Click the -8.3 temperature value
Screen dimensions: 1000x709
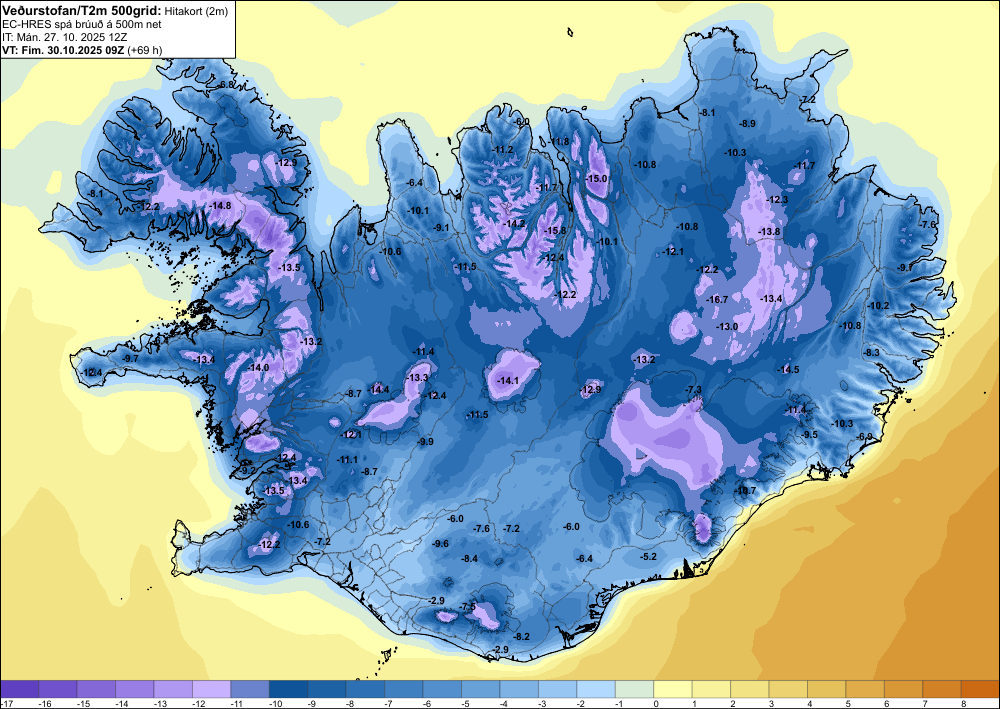click(872, 353)
